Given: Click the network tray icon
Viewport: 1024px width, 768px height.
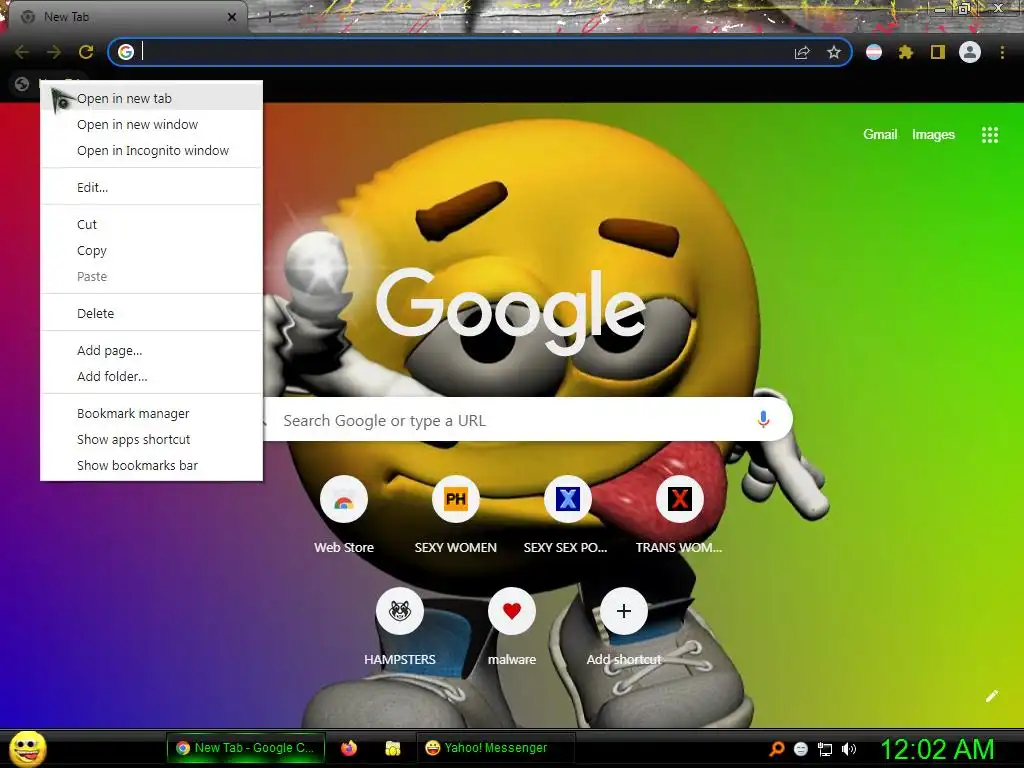Looking at the screenshot, I should (x=825, y=748).
